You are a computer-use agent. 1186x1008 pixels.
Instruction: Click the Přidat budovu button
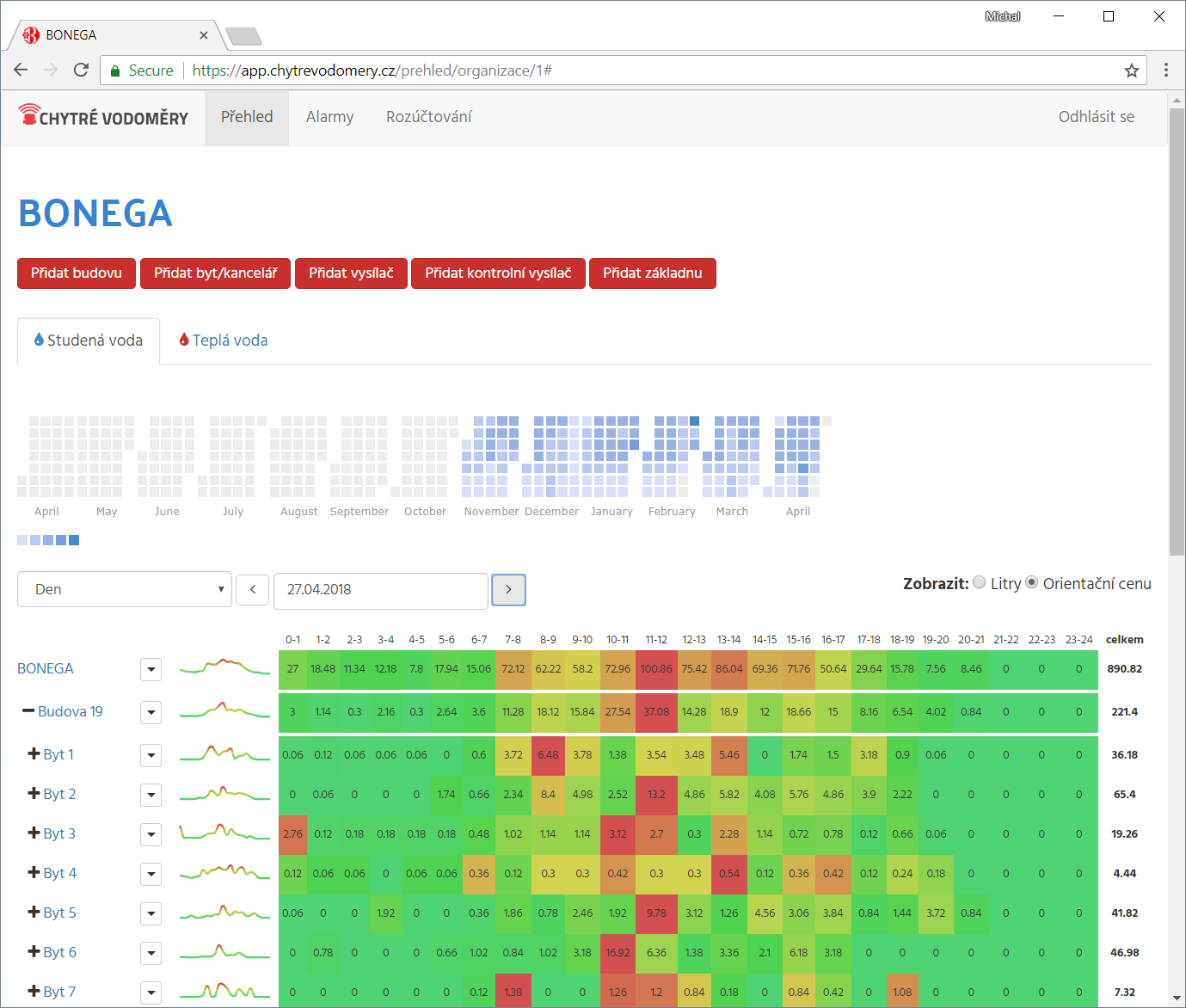[x=77, y=274]
